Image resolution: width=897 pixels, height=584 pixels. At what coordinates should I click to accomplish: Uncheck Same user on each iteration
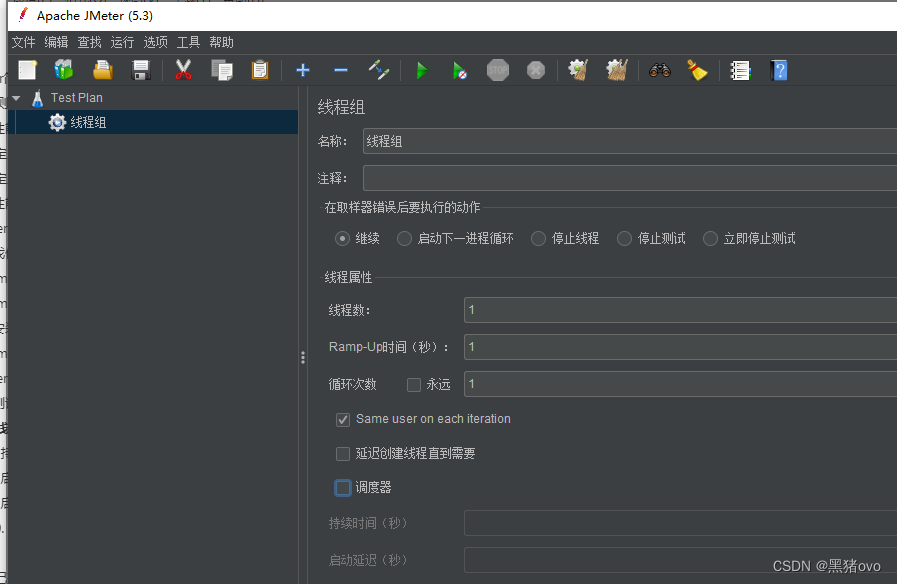[x=343, y=420]
